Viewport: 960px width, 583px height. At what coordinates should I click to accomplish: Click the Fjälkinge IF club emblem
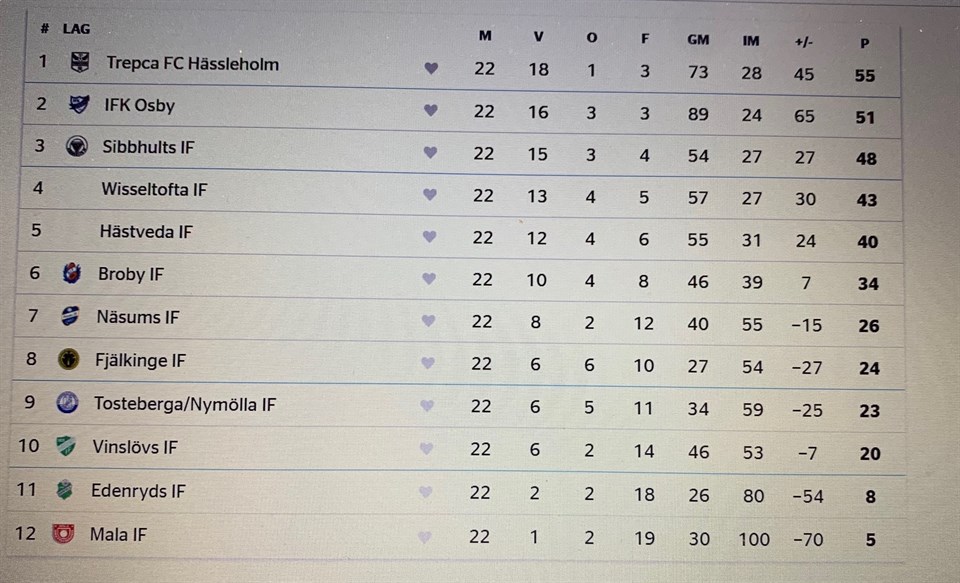tap(70, 360)
